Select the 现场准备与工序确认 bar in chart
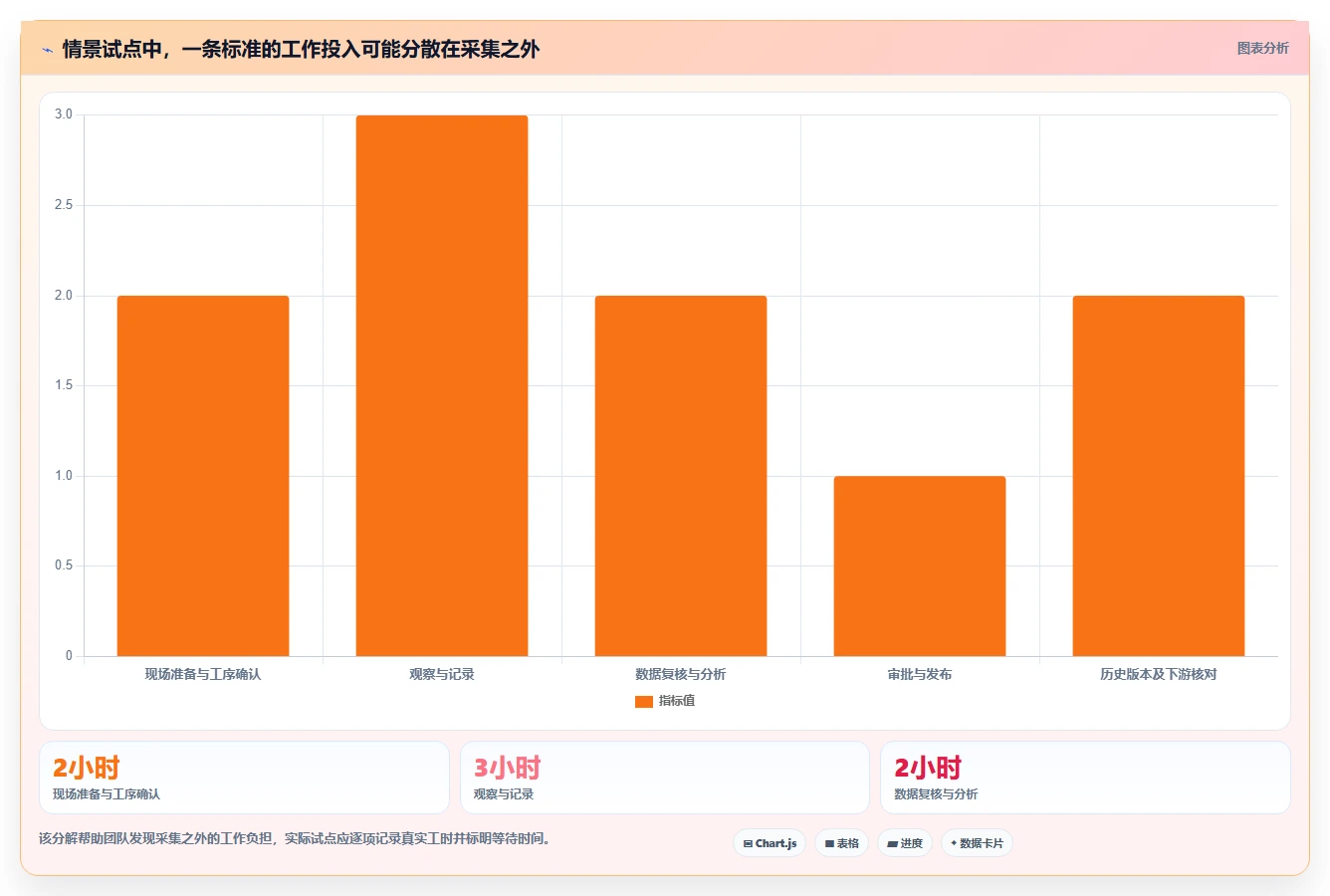This screenshot has width=1330, height=896. coord(203,476)
